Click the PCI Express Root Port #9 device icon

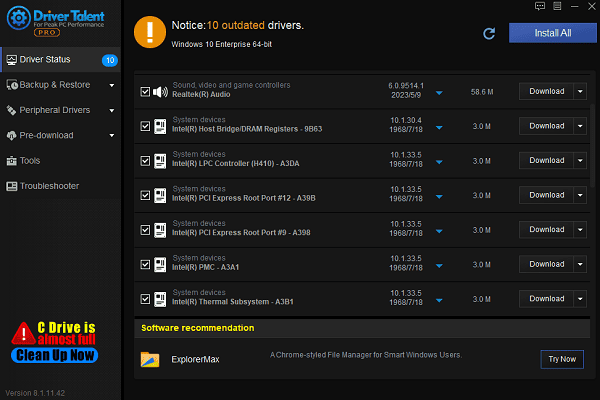[160, 230]
